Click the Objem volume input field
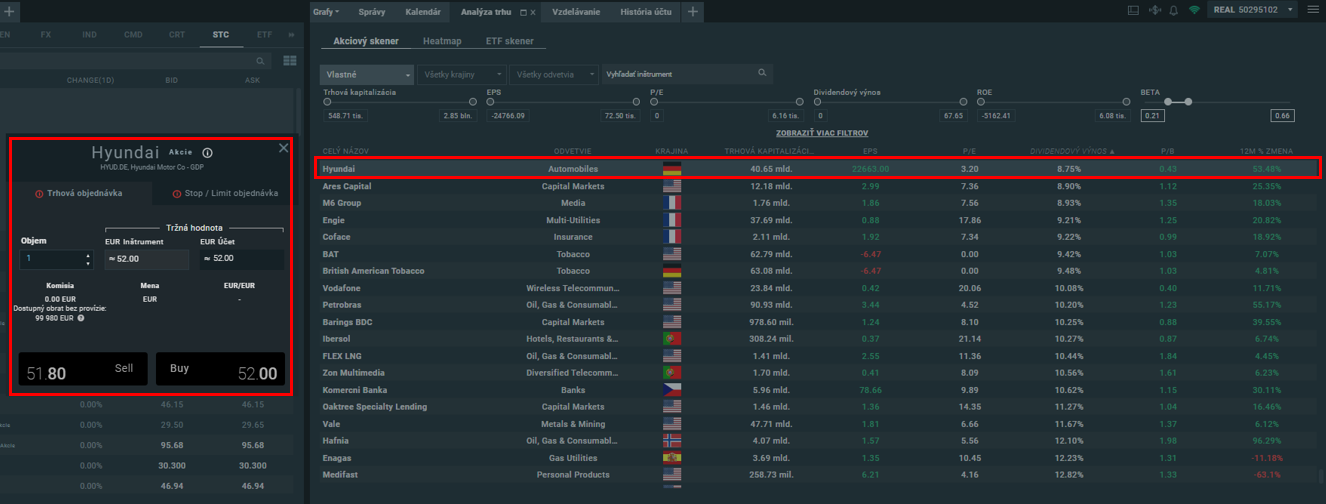 tap(52, 260)
